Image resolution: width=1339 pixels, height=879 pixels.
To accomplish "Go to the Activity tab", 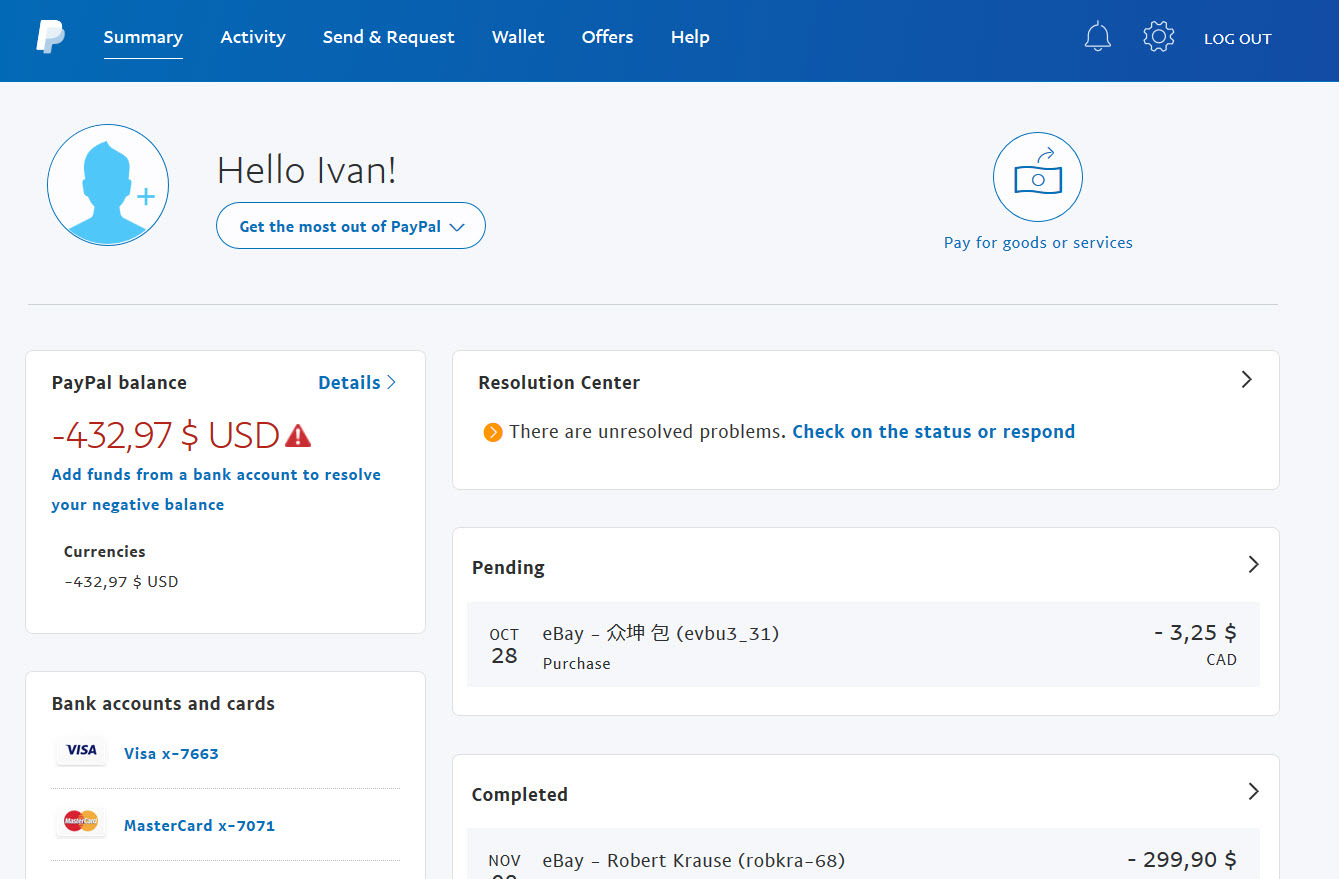I will [253, 37].
